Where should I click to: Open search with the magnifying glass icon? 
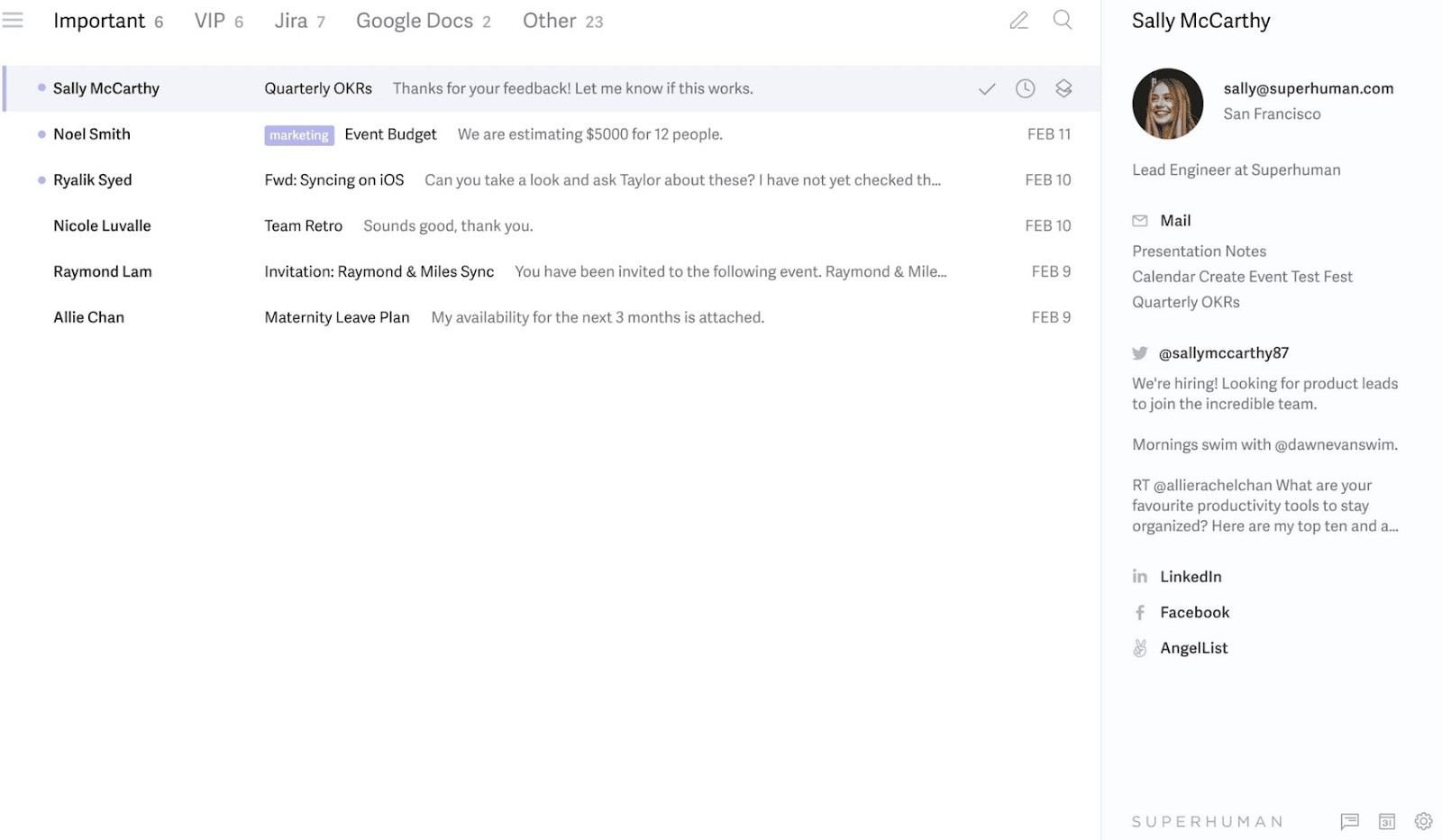1062,20
